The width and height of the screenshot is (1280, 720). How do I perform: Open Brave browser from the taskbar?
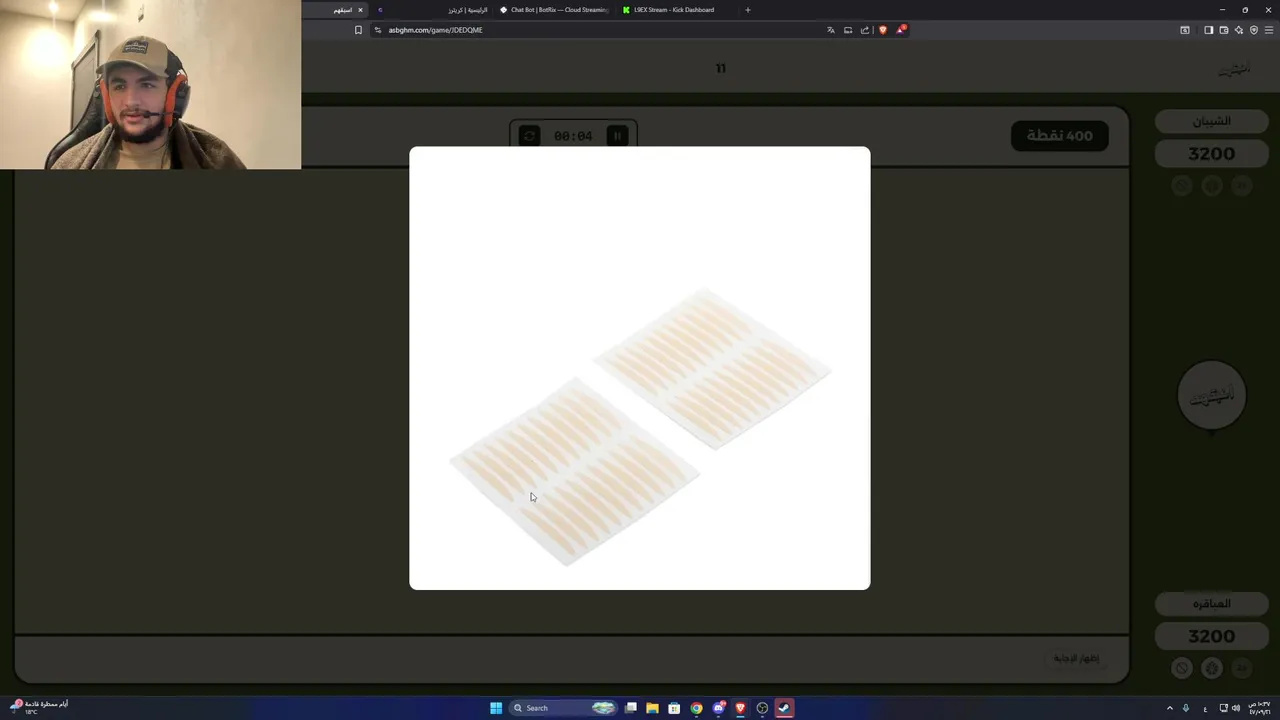point(740,708)
